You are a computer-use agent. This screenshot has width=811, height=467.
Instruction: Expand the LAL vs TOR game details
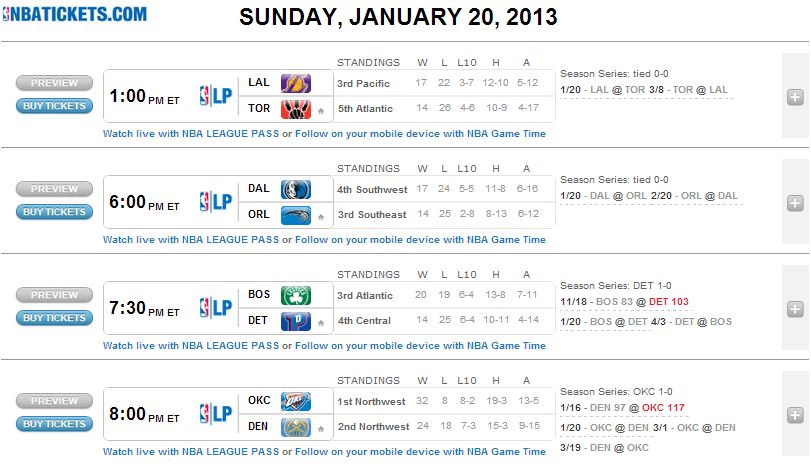[x=795, y=97]
